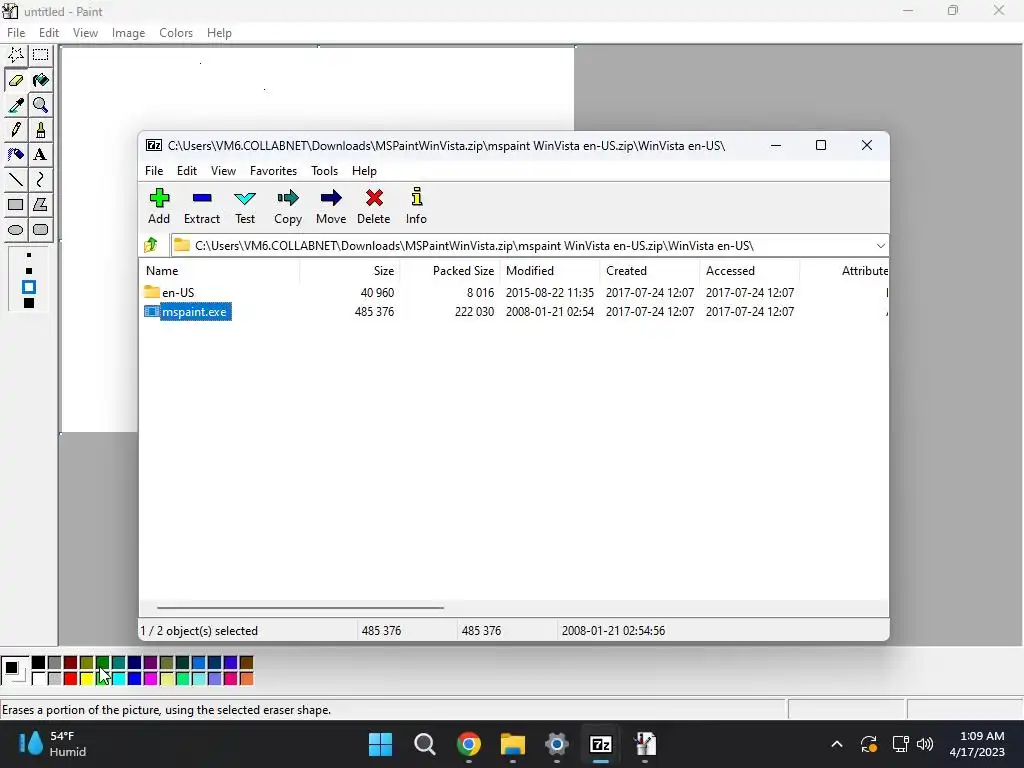
Task: Select the Ellipse tool in Paint
Action: click(16, 229)
